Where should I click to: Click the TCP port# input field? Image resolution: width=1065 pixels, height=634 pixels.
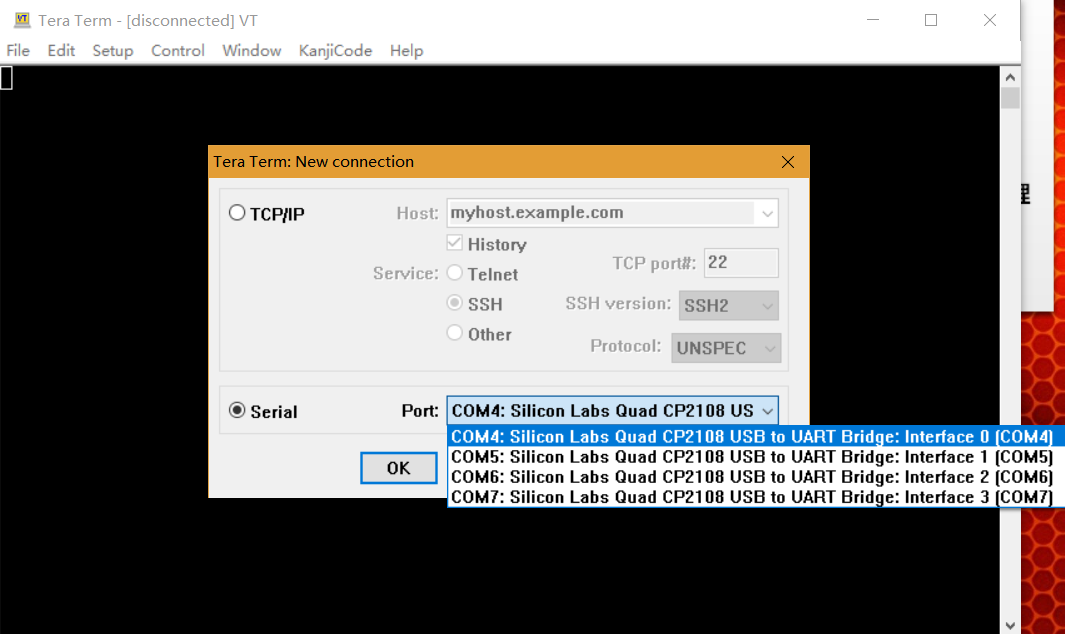[x=740, y=262]
